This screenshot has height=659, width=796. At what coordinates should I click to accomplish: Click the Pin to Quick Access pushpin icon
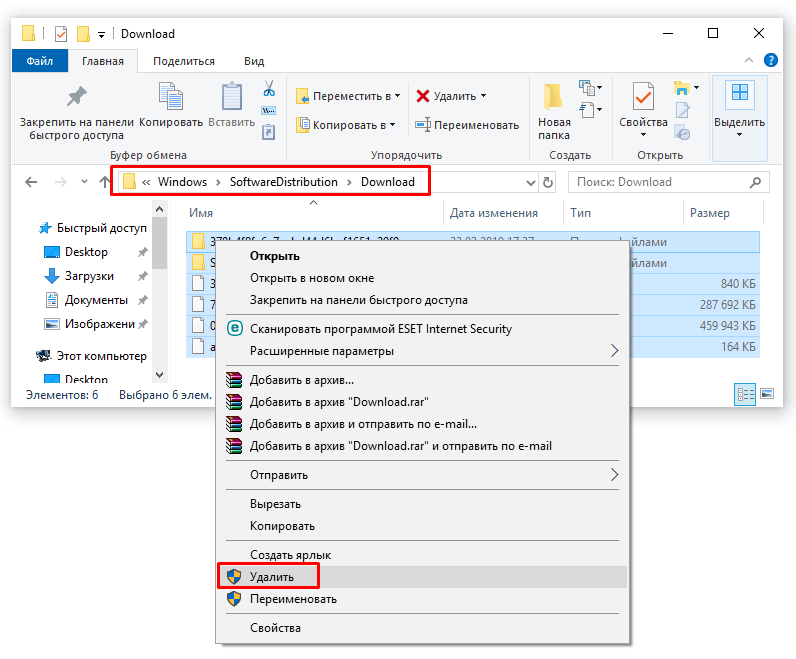point(76,97)
